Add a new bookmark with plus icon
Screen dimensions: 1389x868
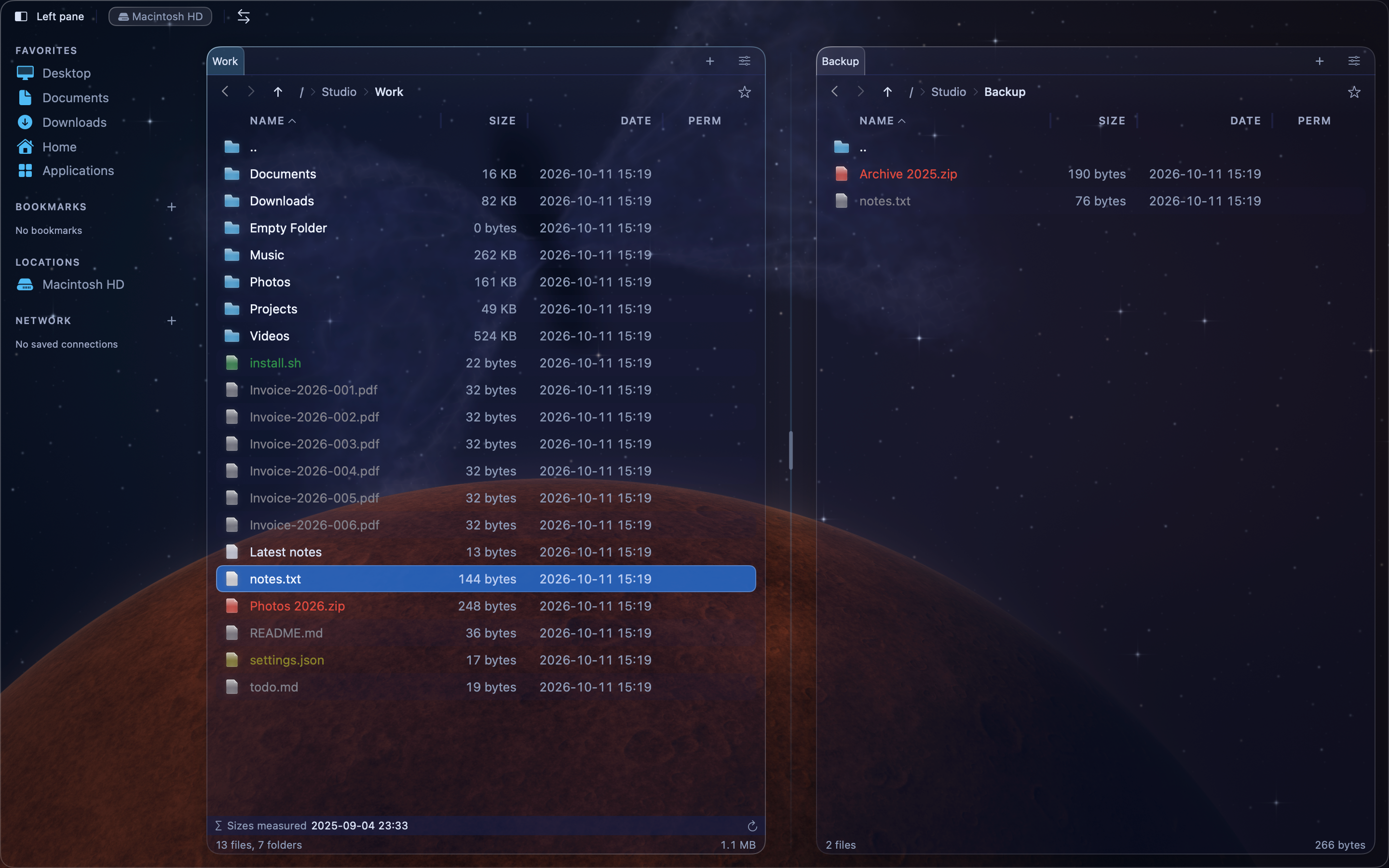coord(171,207)
